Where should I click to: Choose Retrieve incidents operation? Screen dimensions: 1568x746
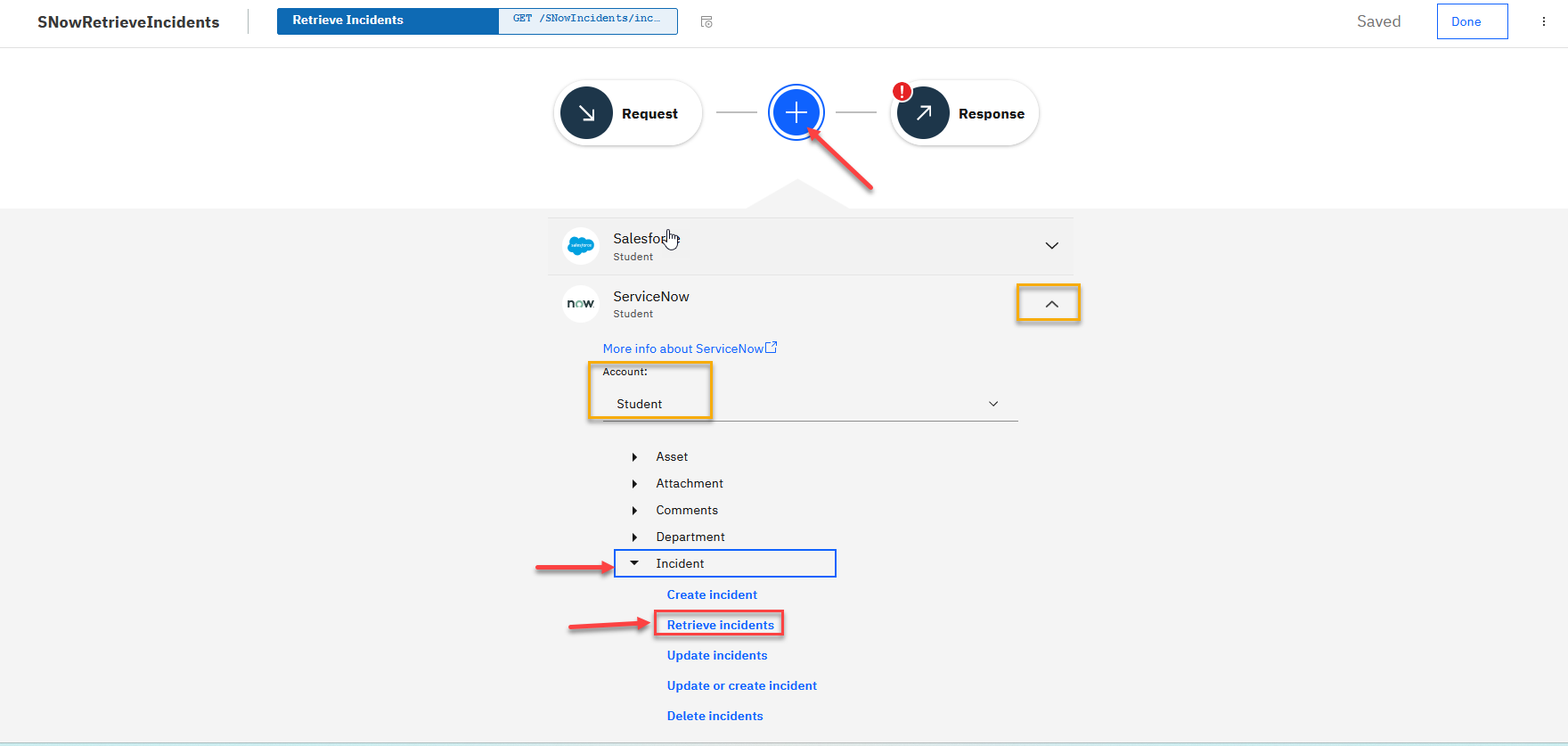720,625
